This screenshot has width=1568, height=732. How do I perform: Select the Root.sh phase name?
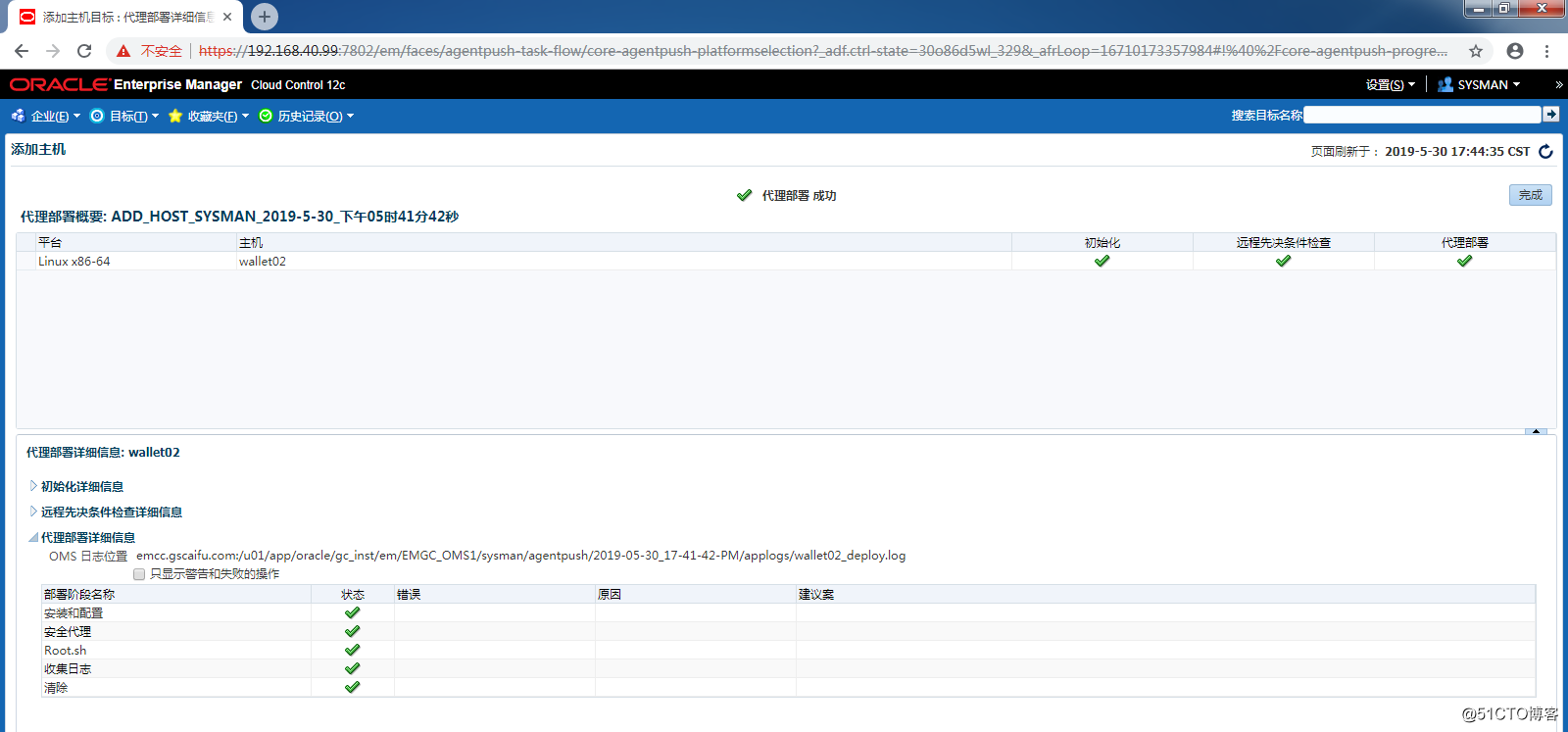65,650
